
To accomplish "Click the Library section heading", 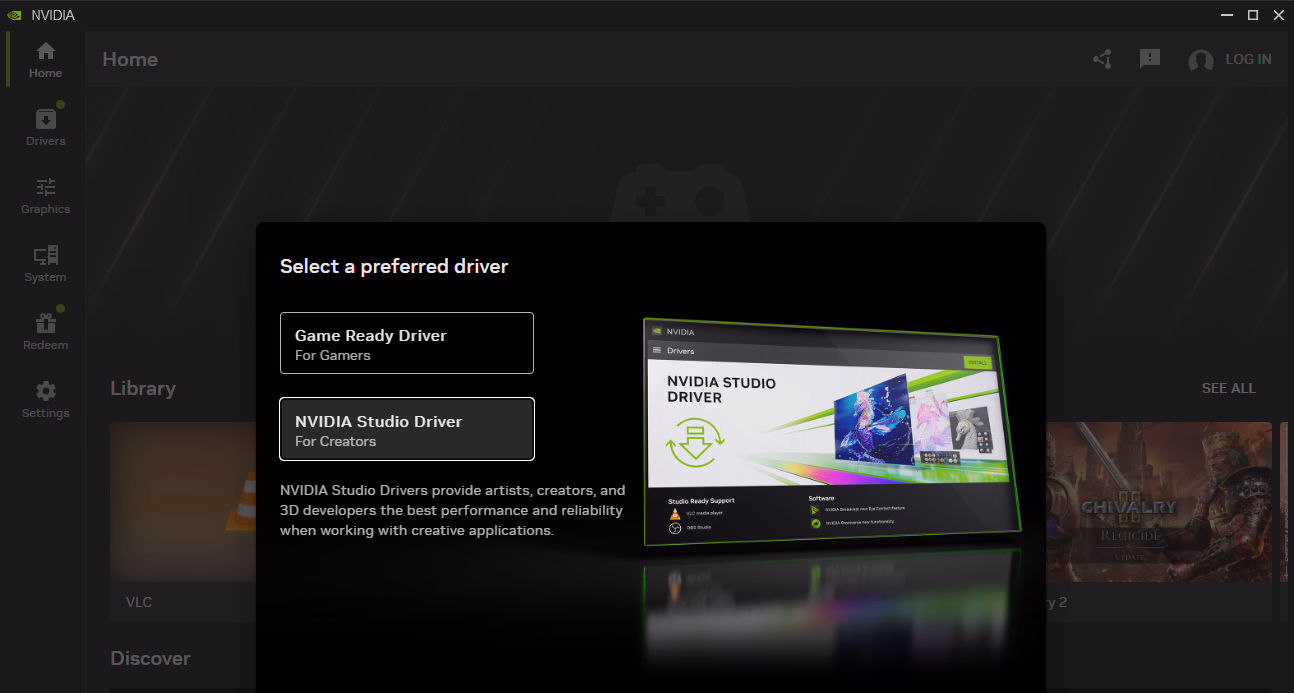I will click(x=143, y=388).
